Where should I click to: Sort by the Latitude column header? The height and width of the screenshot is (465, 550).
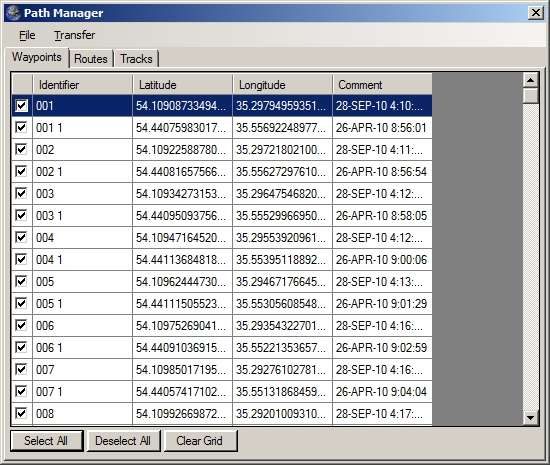pos(182,85)
